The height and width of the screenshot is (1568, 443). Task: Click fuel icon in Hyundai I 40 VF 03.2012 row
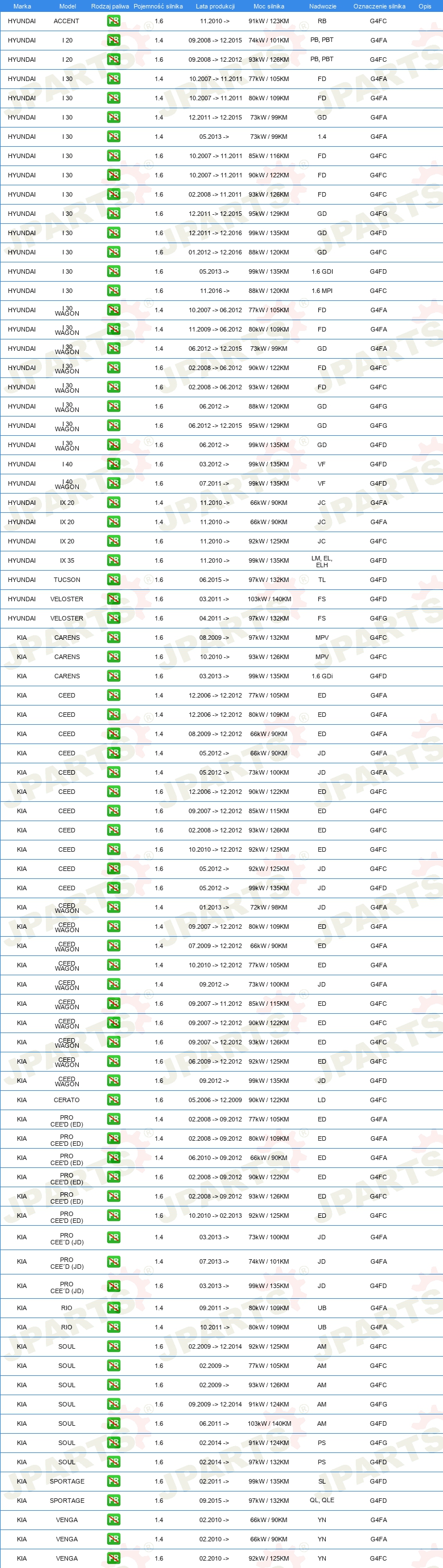click(x=113, y=464)
